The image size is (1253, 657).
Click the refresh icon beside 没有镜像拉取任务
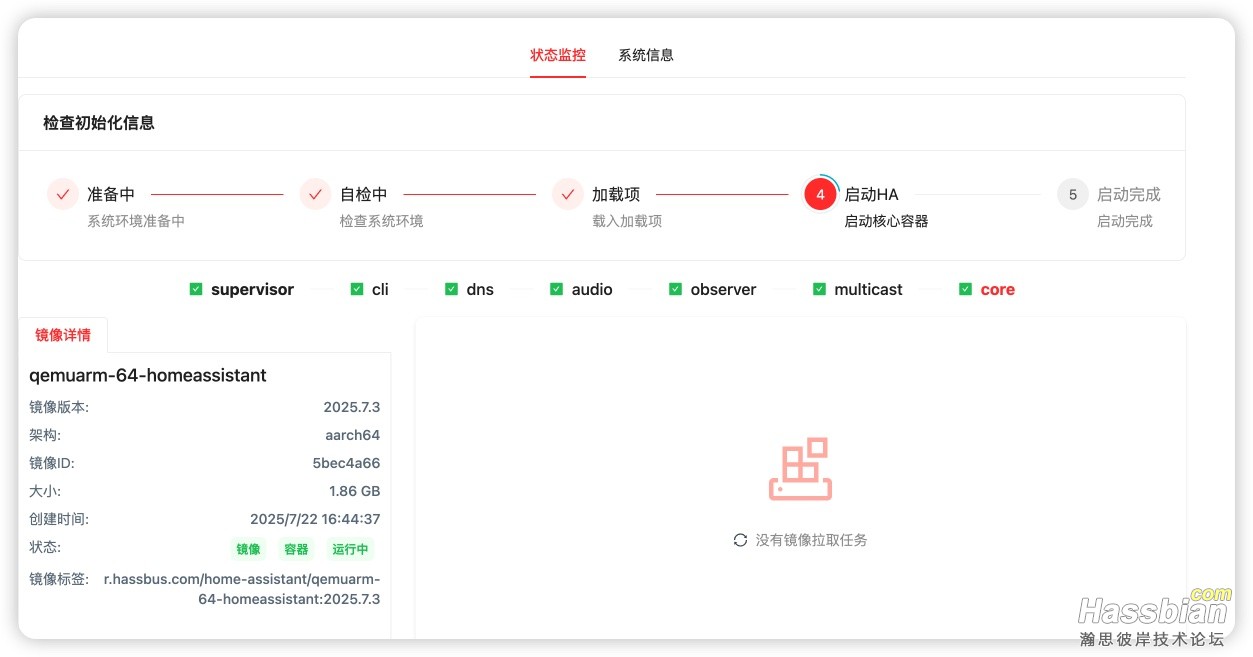coord(740,540)
